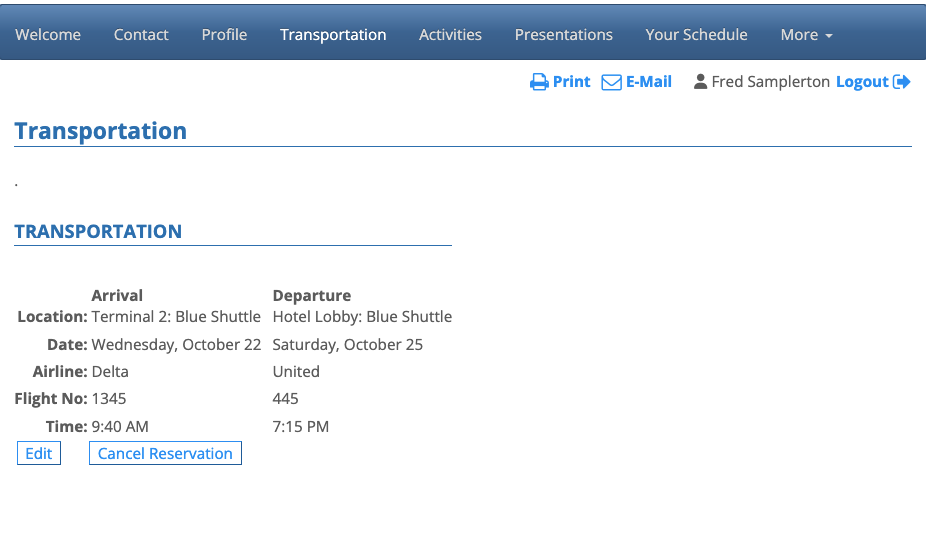Go to the Contact page
Image resolution: width=926 pixels, height=552 pixels.
[x=141, y=34]
